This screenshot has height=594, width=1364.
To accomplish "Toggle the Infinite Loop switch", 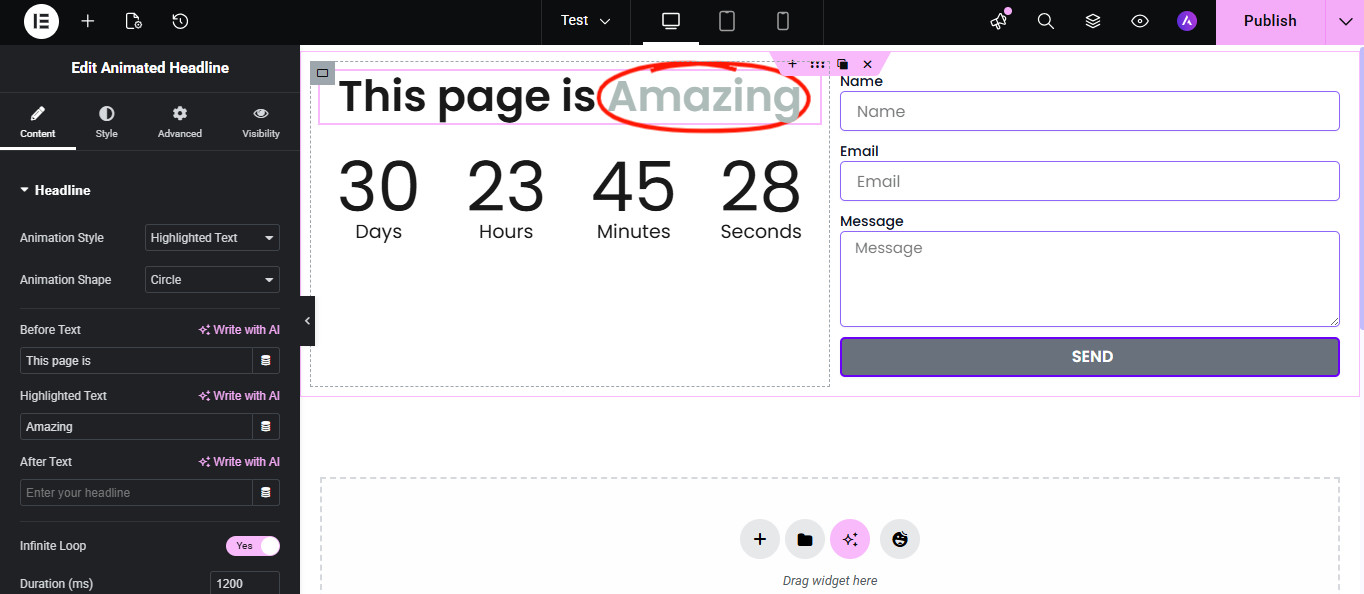I will 253,546.
